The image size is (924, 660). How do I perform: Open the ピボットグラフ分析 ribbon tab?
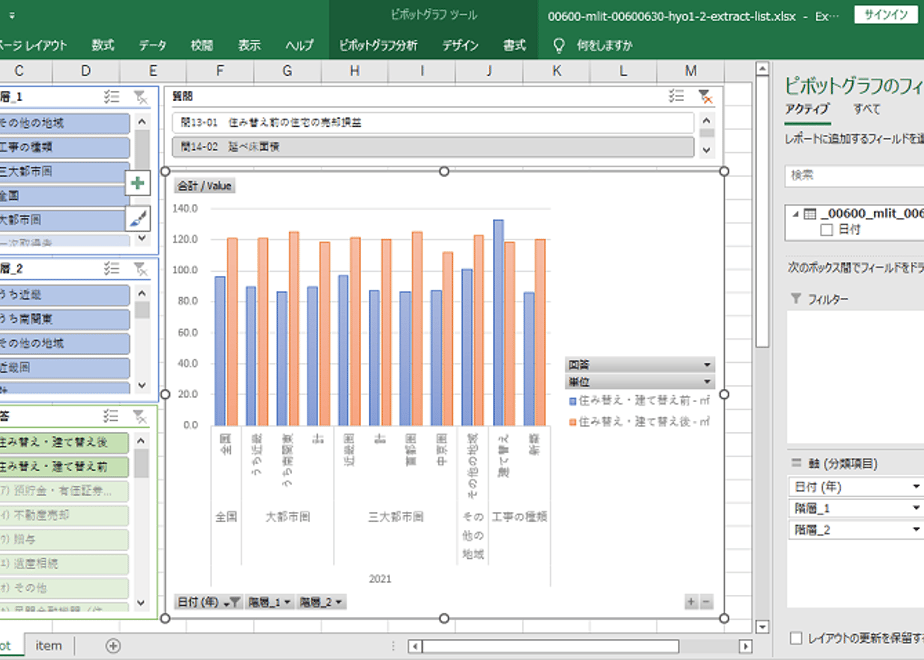378,45
